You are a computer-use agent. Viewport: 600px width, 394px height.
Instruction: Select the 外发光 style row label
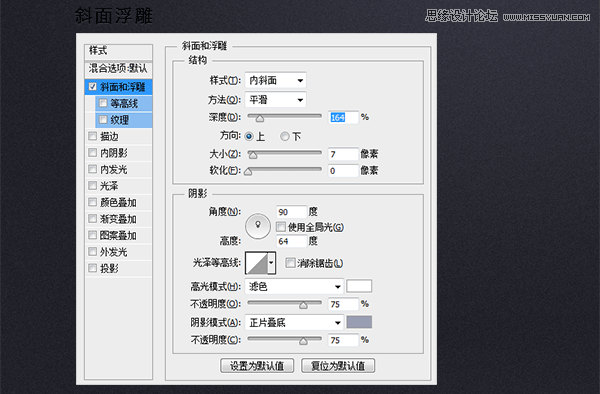pyautogui.click(x=113, y=252)
